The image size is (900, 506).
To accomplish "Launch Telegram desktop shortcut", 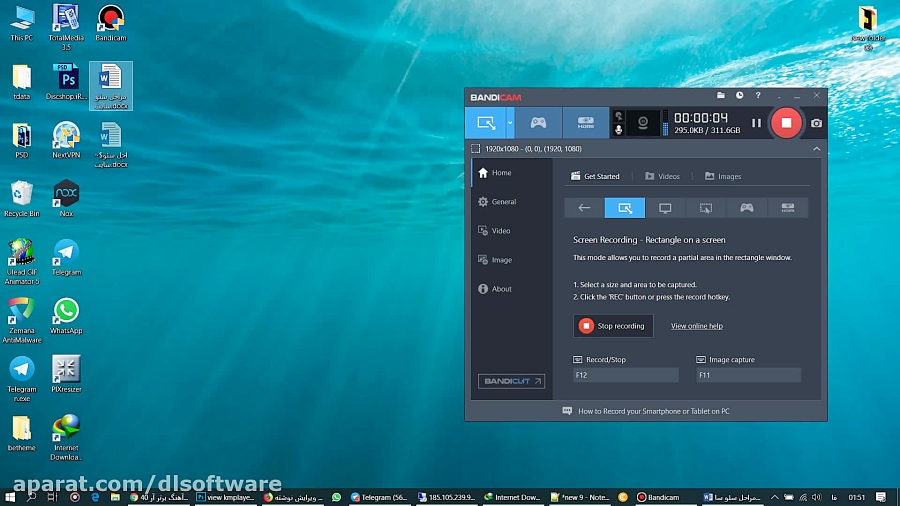I will (66, 258).
